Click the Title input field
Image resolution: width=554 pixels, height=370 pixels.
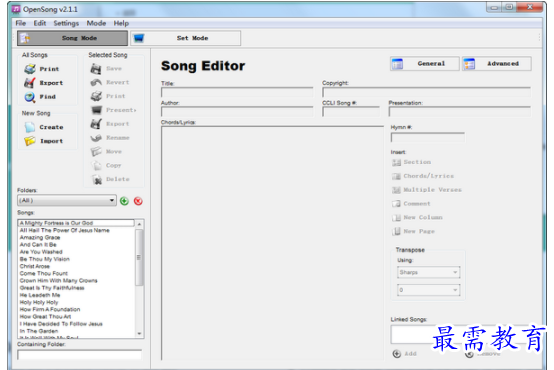[237, 92]
